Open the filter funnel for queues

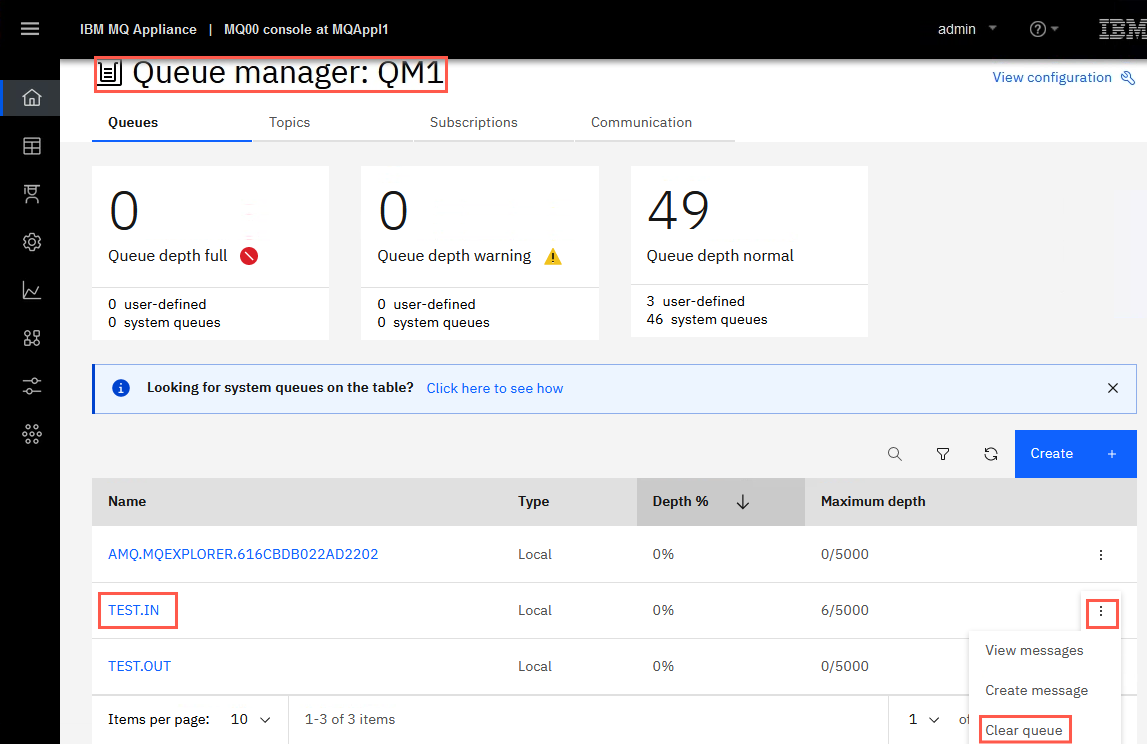[x=943, y=454]
